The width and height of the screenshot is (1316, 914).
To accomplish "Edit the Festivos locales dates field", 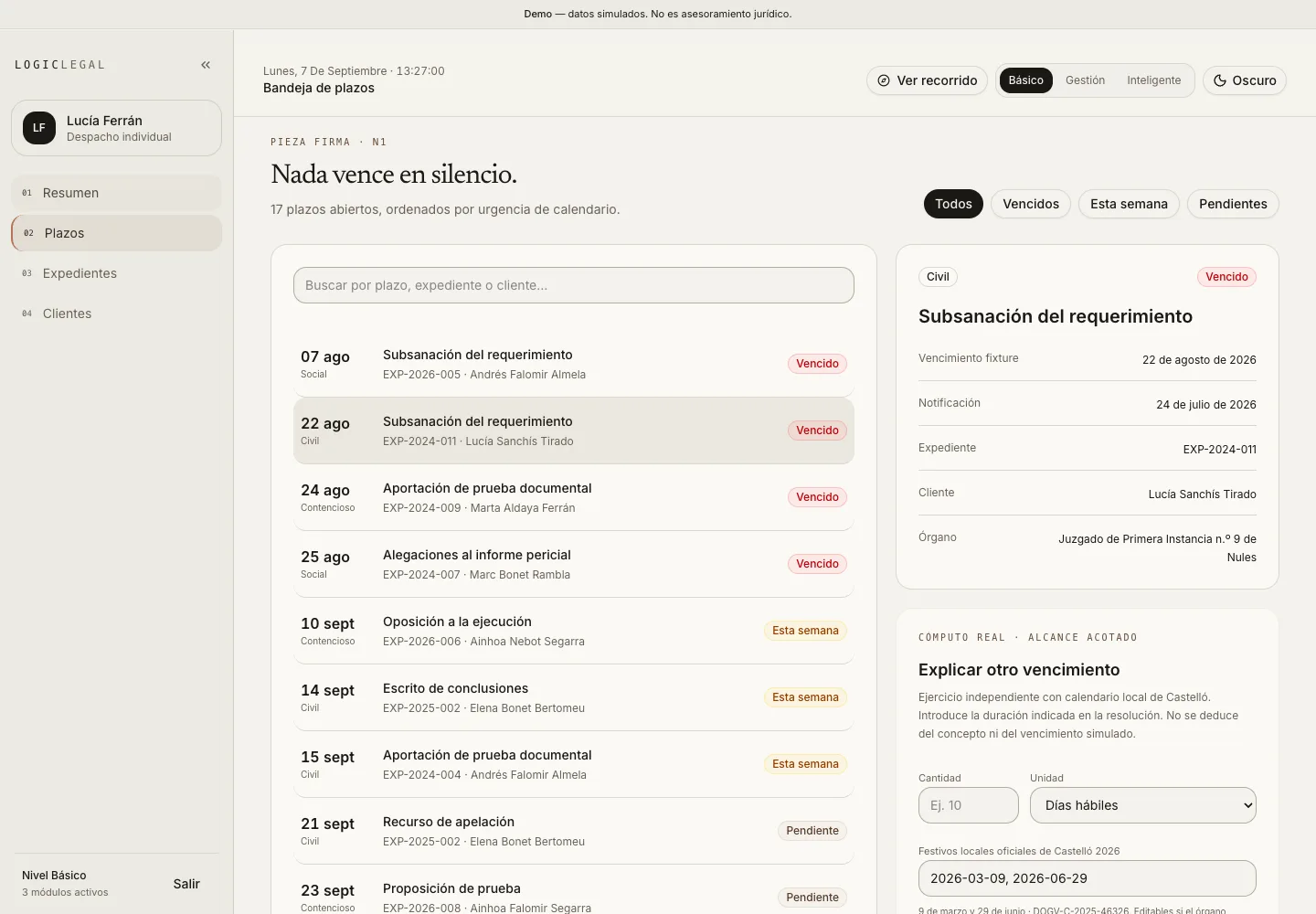I will 1088,878.
